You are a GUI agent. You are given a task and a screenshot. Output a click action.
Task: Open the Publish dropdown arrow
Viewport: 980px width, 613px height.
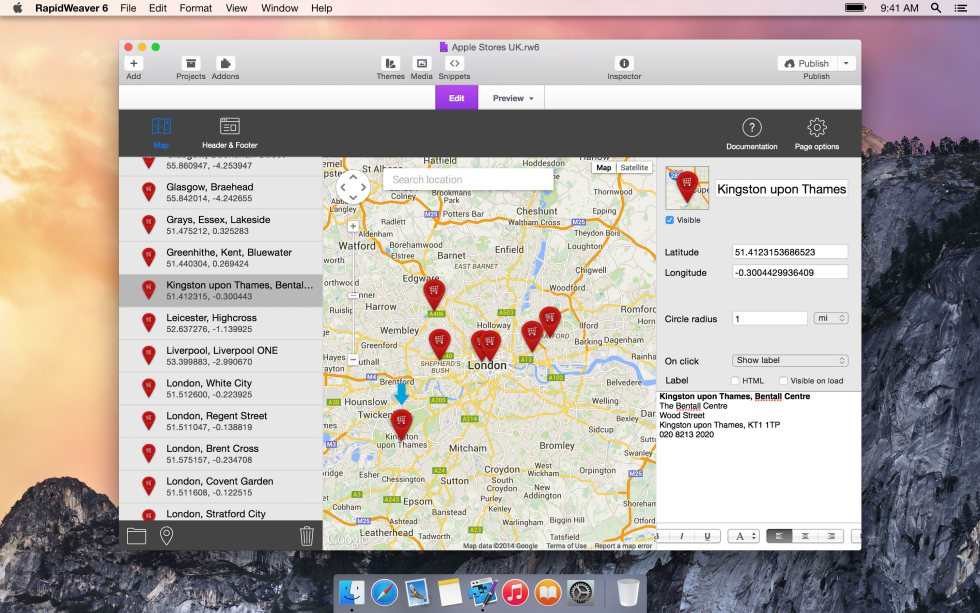pyautogui.click(x=846, y=63)
